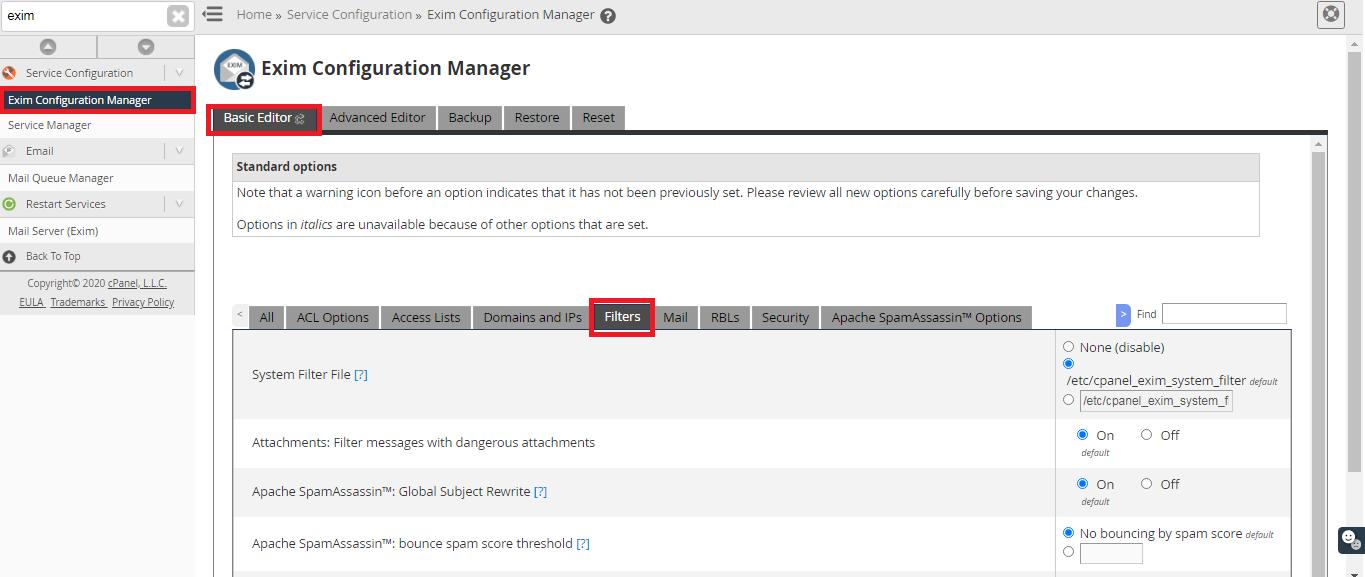
Task: Jump down with the sidebar down arrow
Action: click(x=146, y=47)
